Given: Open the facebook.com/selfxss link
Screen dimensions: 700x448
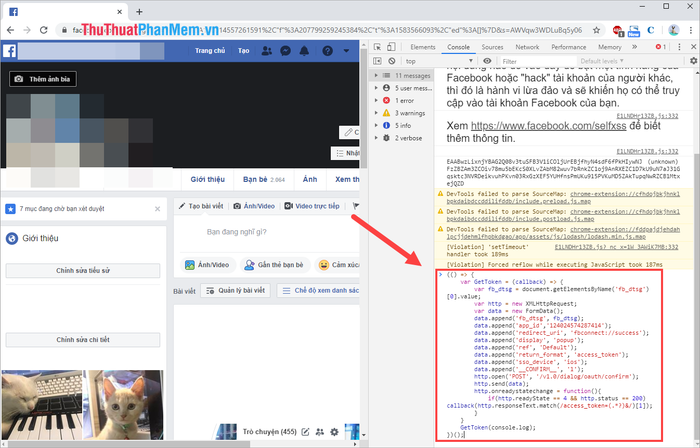Looking at the screenshot, I should 549,126.
